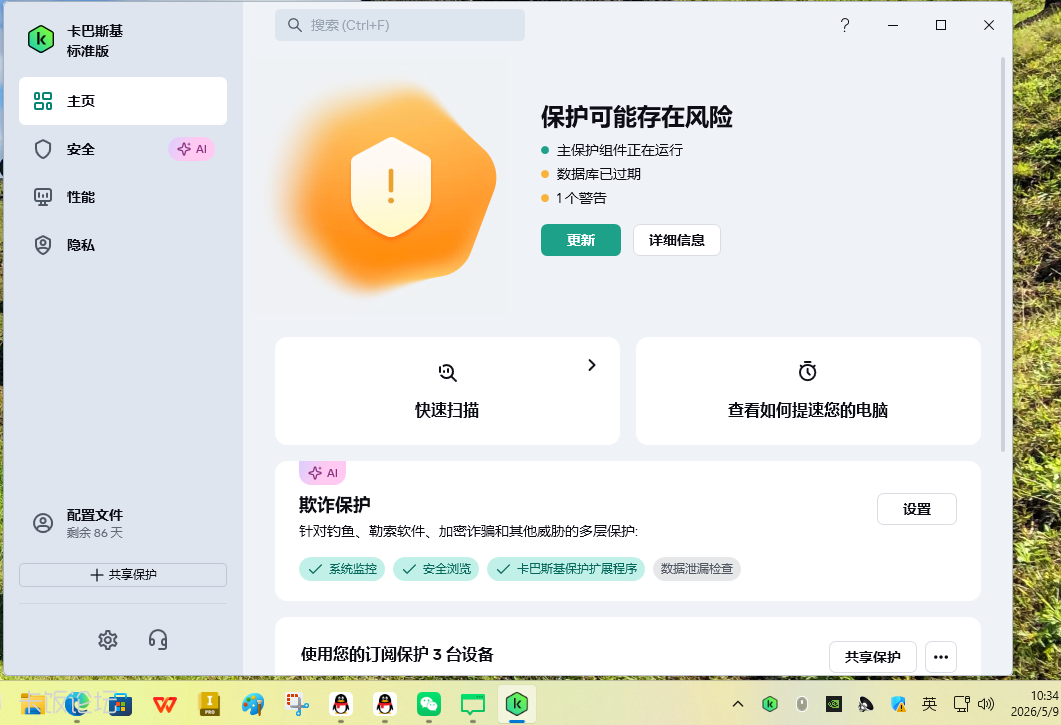
Task: Click the help question mark icon
Action: pyautogui.click(x=844, y=25)
